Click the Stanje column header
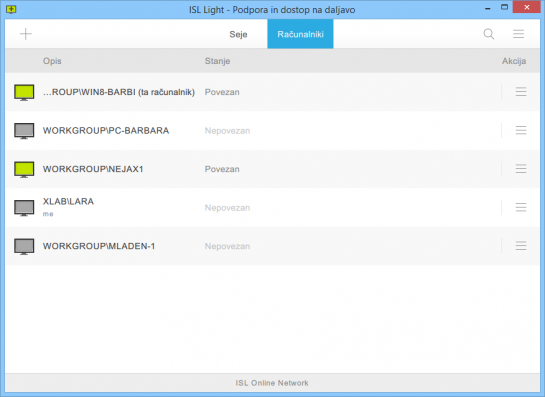The image size is (545, 397). pos(217,61)
